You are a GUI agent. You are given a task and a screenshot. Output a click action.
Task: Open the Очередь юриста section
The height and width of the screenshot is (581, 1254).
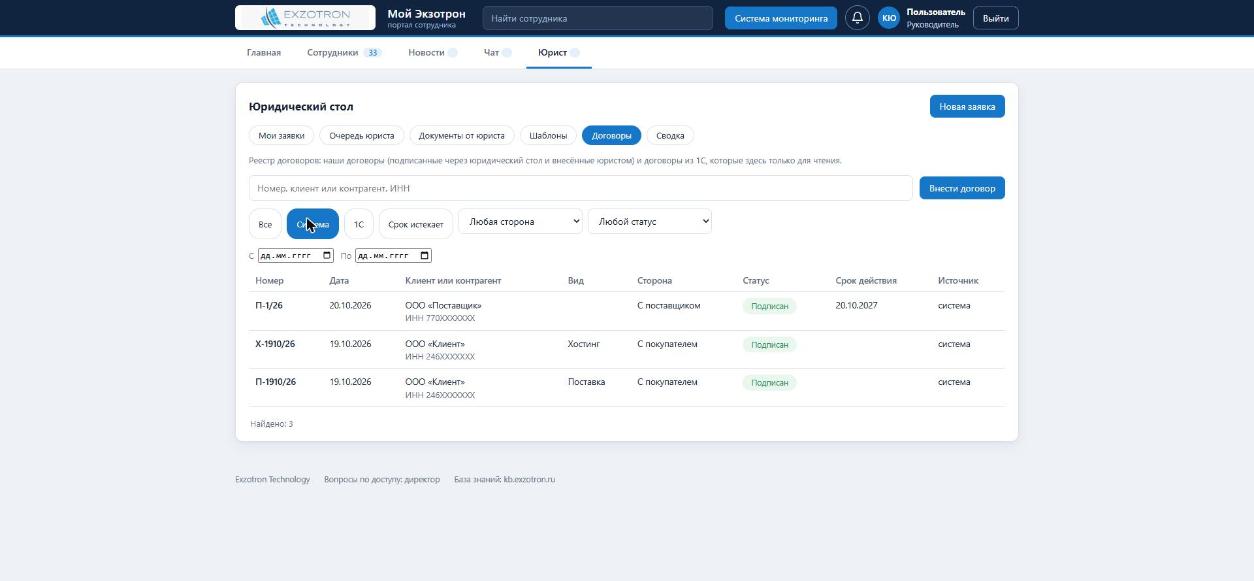click(x=362, y=135)
